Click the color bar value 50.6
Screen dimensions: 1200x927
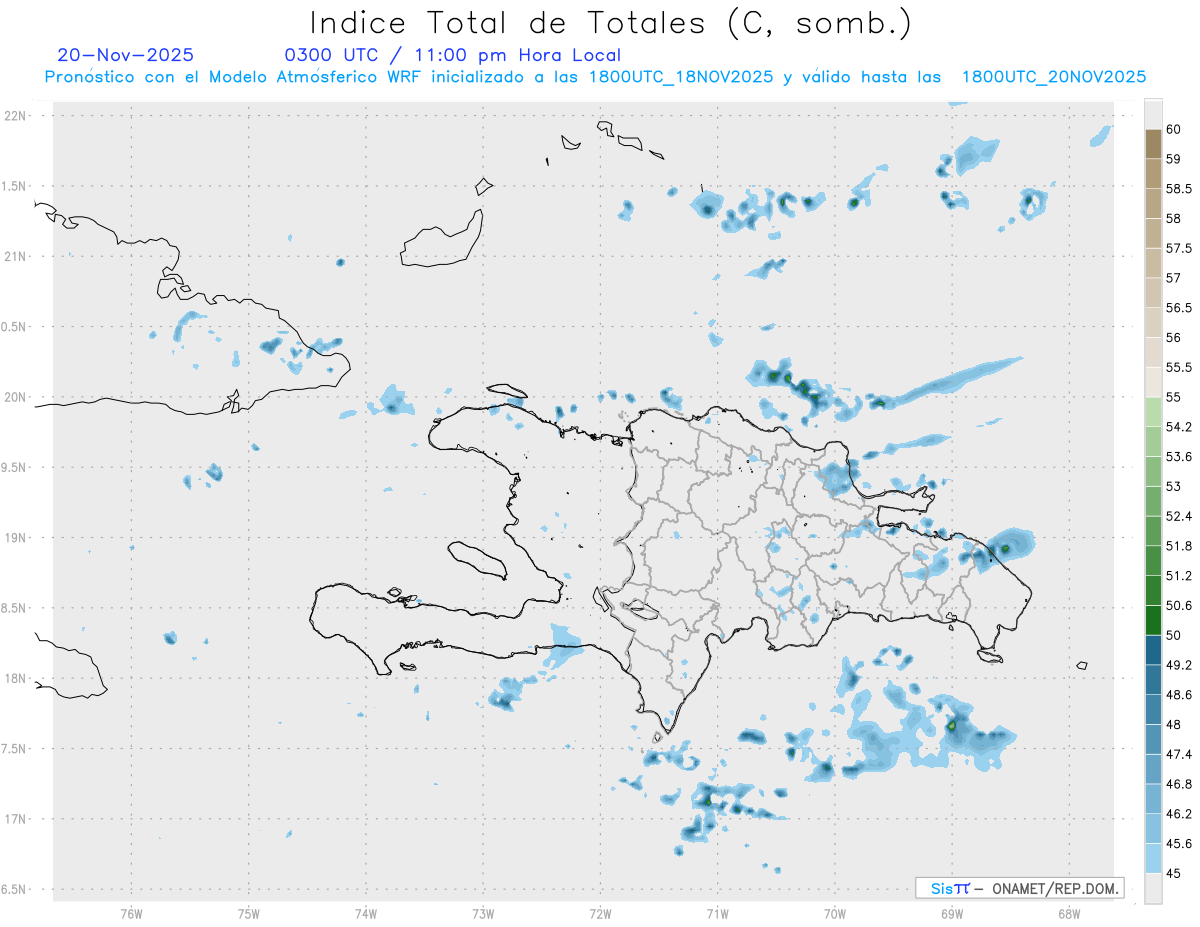(1178, 605)
